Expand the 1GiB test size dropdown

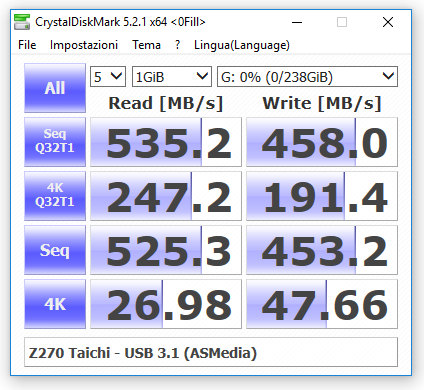click(172, 77)
